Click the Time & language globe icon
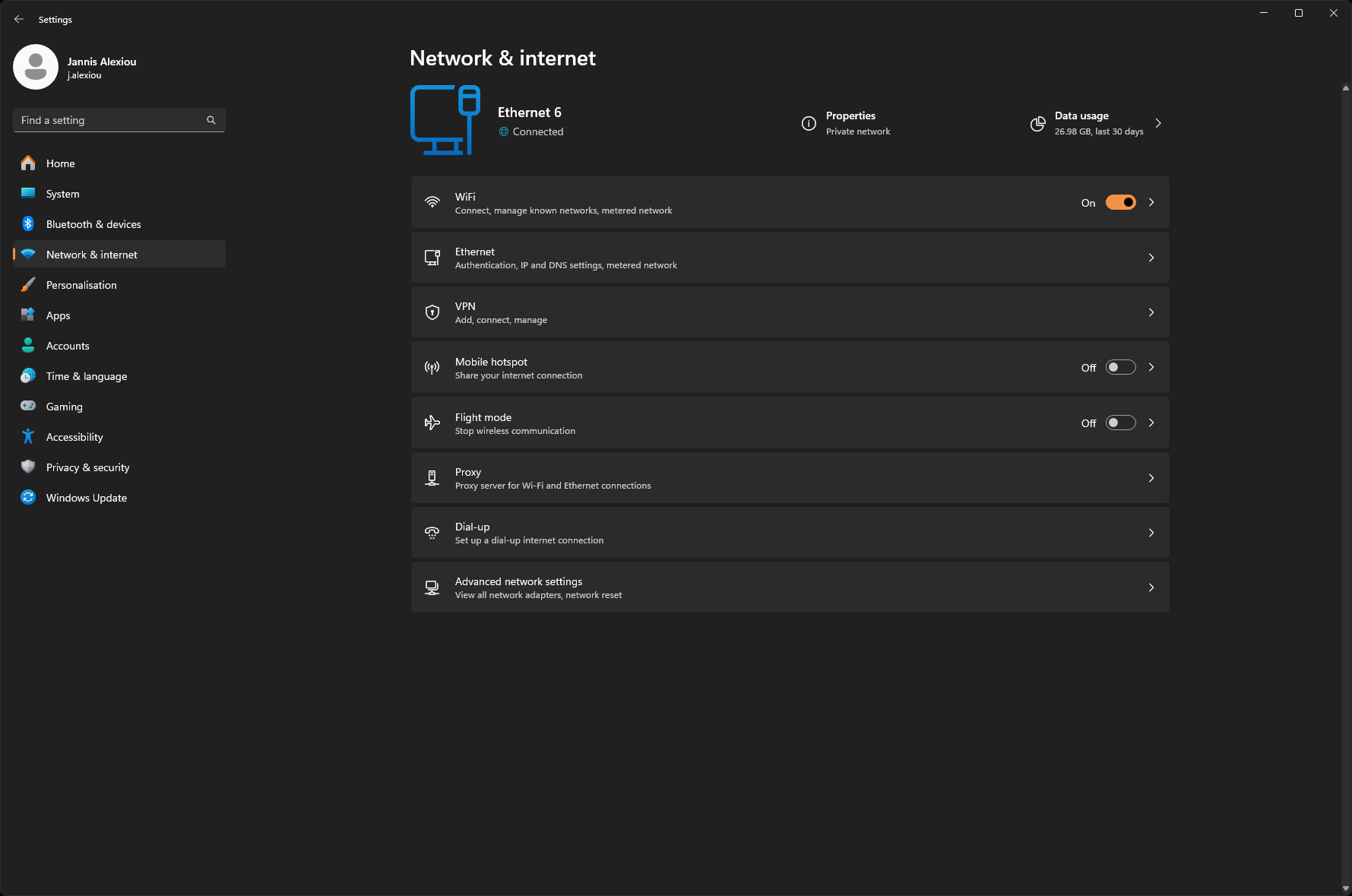The height and width of the screenshot is (896, 1352). pyautogui.click(x=28, y=376)
